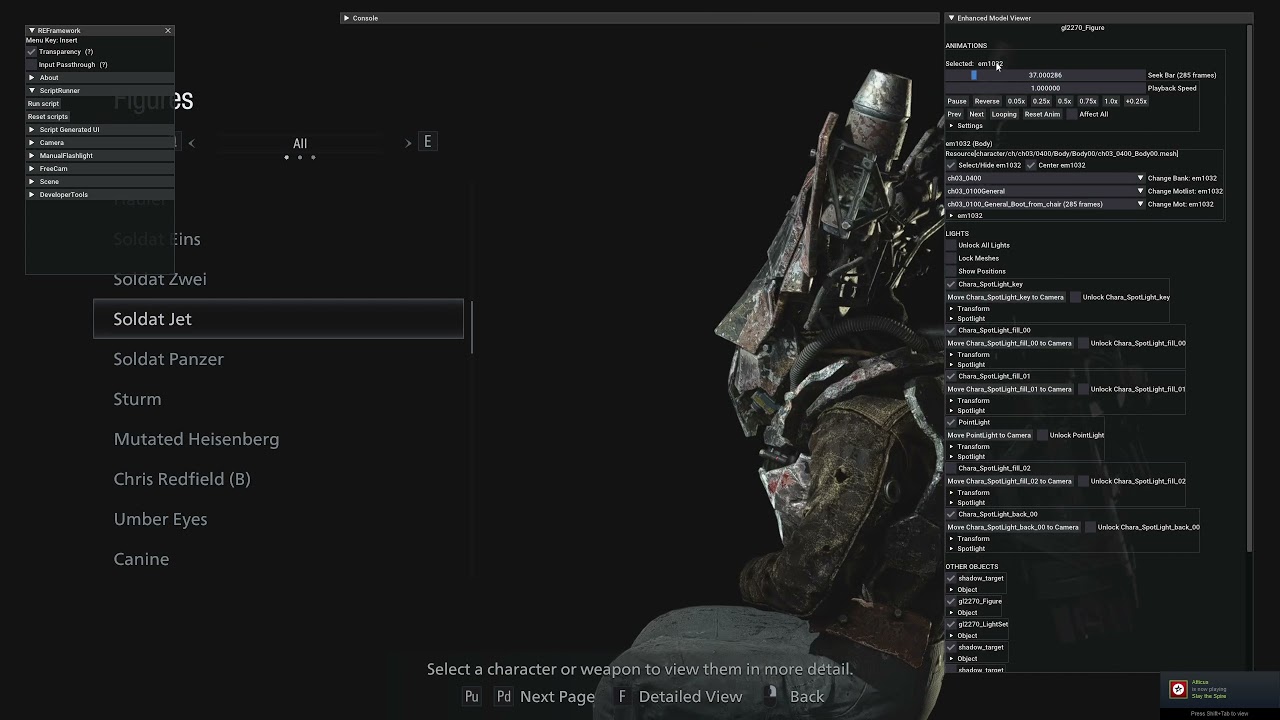Close the REFramework window
Screen dimensions: 1280x720
(x=168, y=31)
